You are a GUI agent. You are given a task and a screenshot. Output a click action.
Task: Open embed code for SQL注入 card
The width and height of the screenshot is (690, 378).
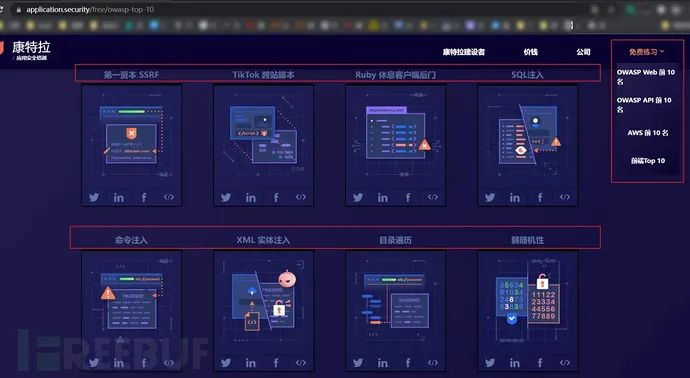(565, 197)
